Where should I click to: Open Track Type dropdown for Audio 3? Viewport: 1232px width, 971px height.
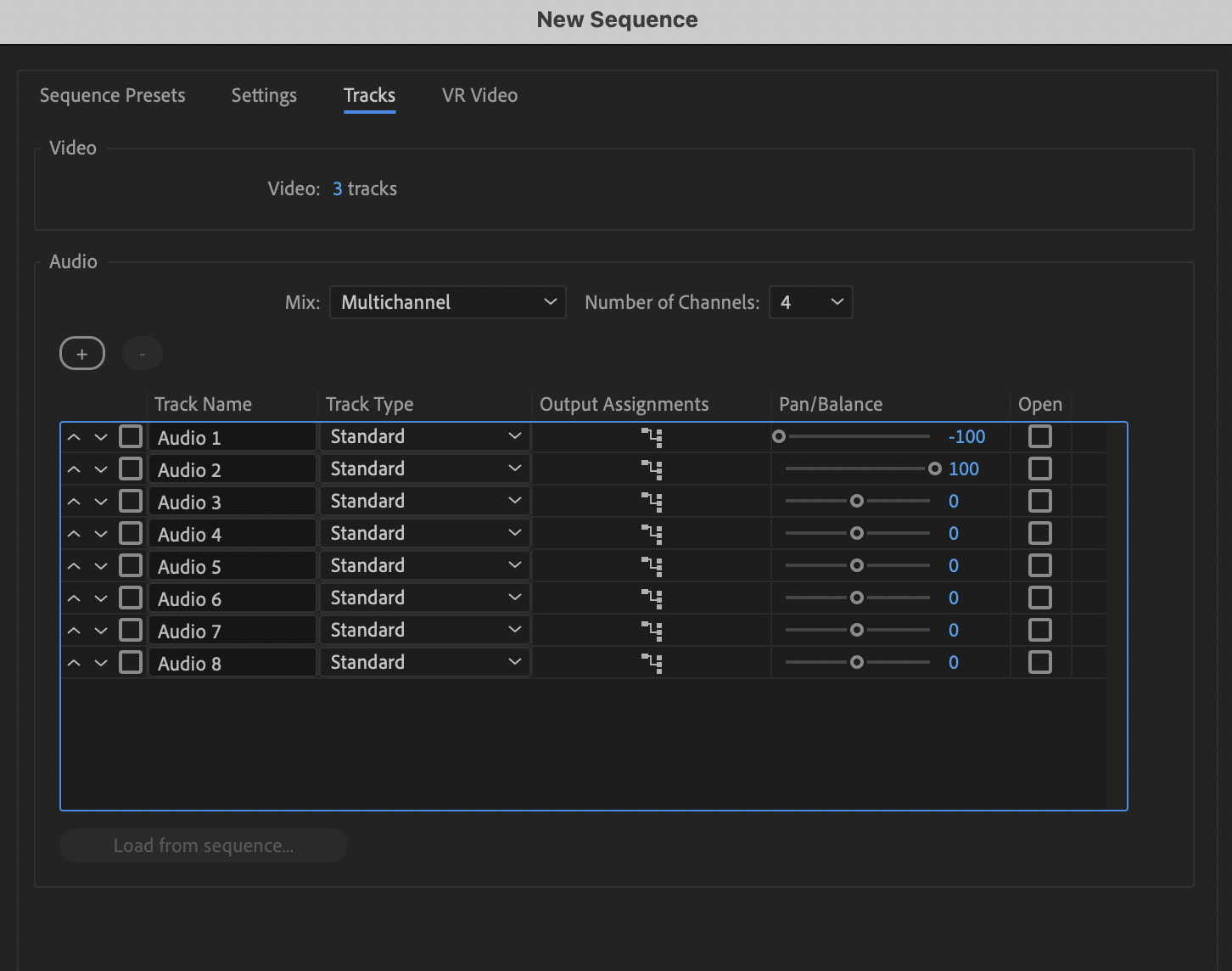click(424, 502)
